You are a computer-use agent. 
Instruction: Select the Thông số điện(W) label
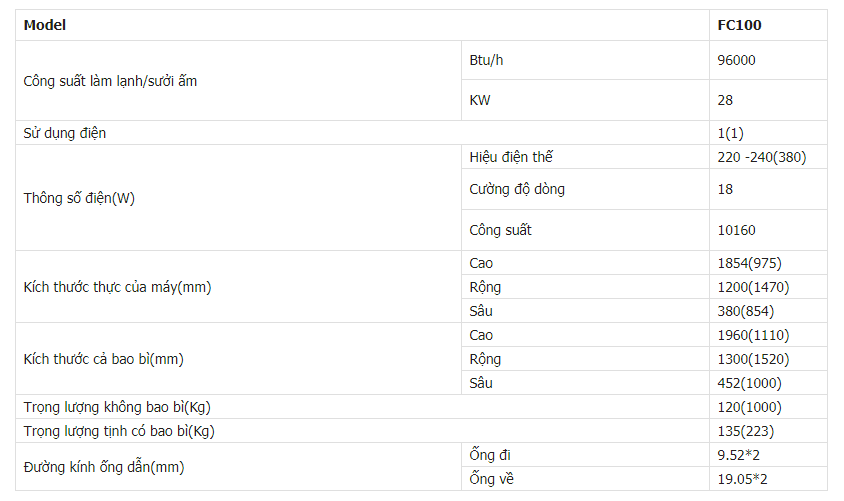pos(79,197)
